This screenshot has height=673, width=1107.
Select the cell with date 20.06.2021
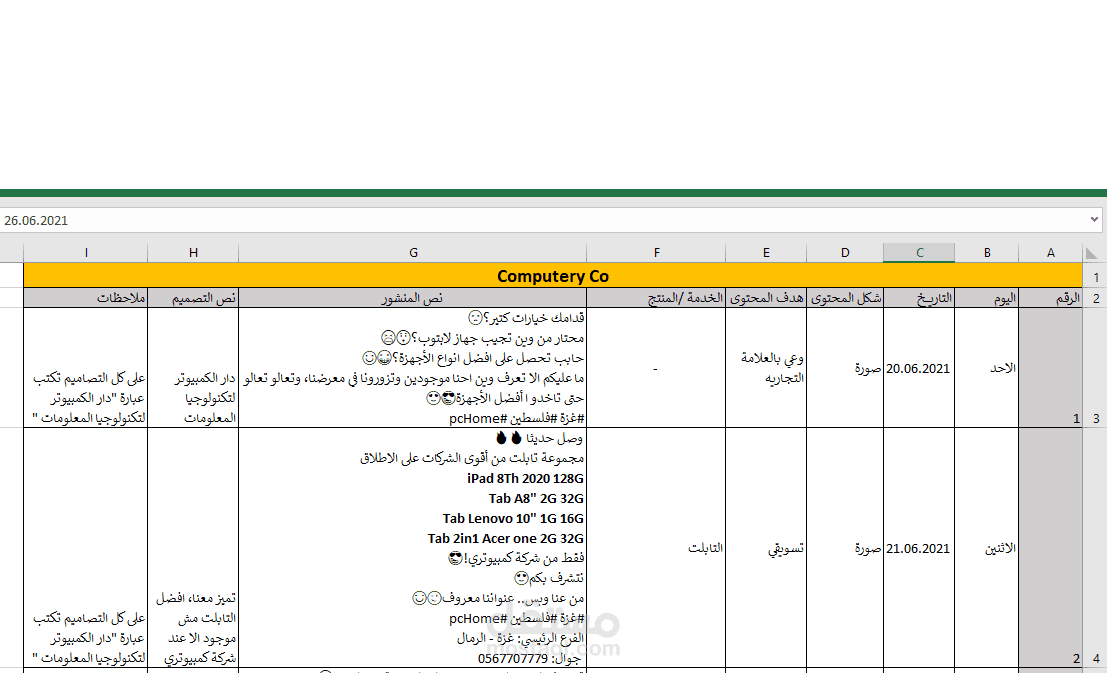point(919,368)
